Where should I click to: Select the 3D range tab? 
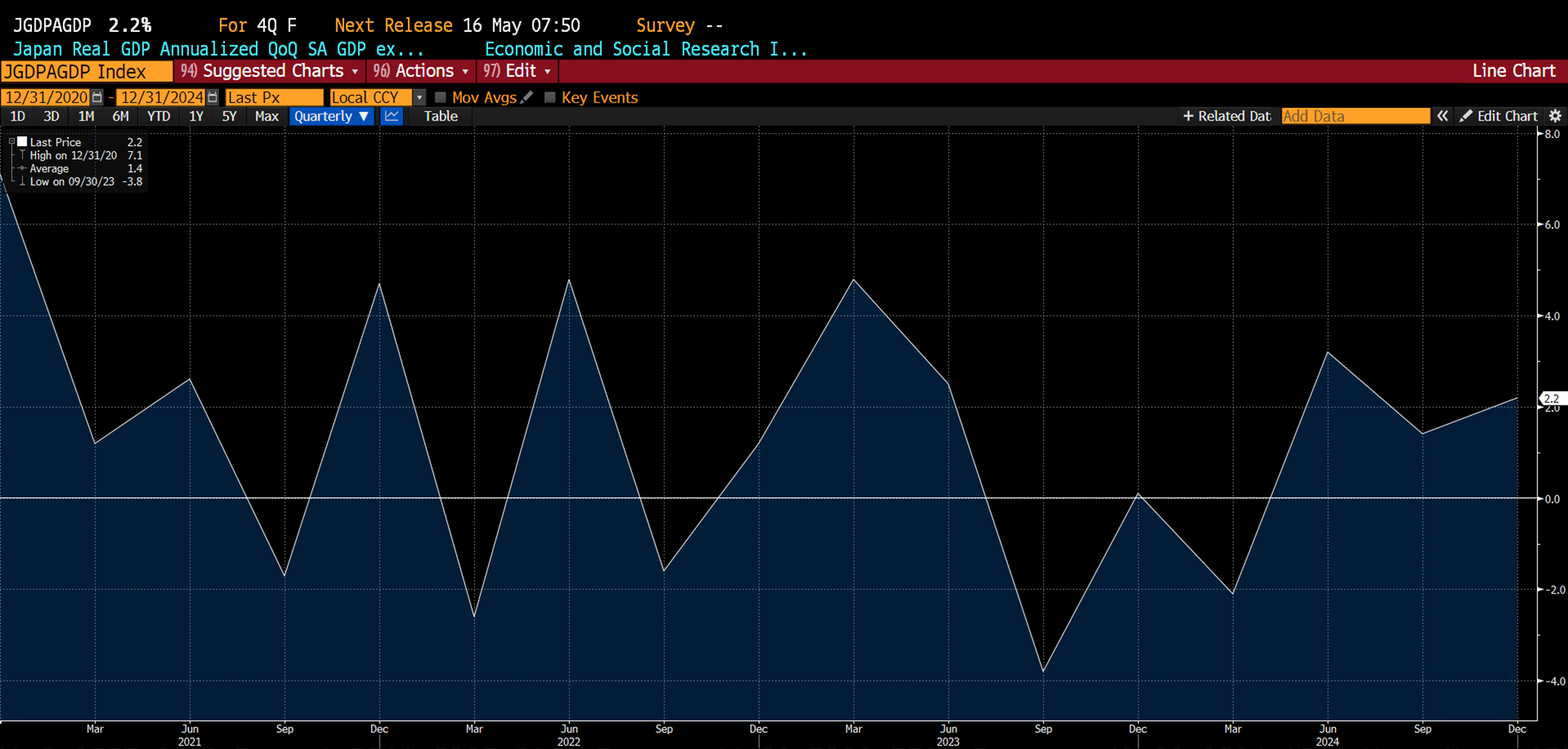[x=51, y=116]
